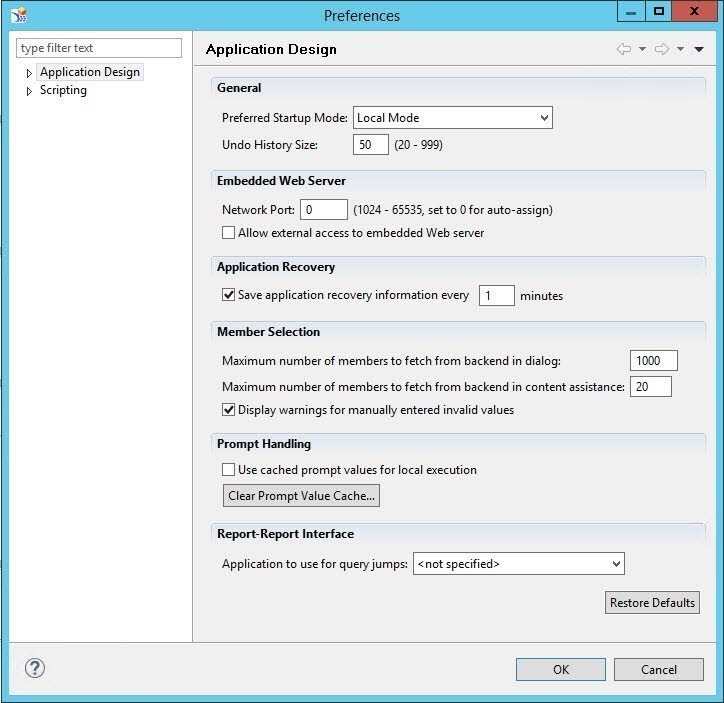
Task: Expand the Scripting tree node
Action: (29, 91)
